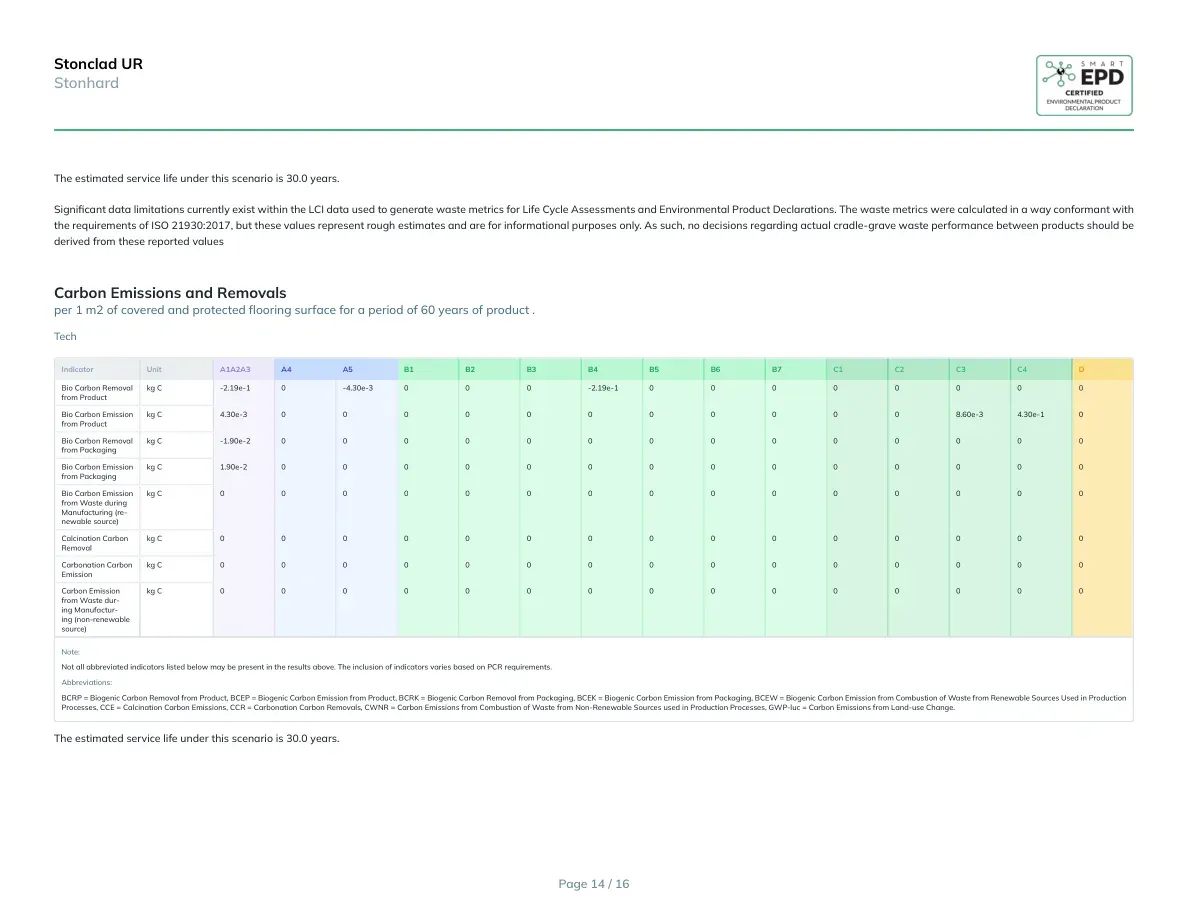Select the B4 column header
The height and width of the screenshot is (918, 1188).
[593, 370]
